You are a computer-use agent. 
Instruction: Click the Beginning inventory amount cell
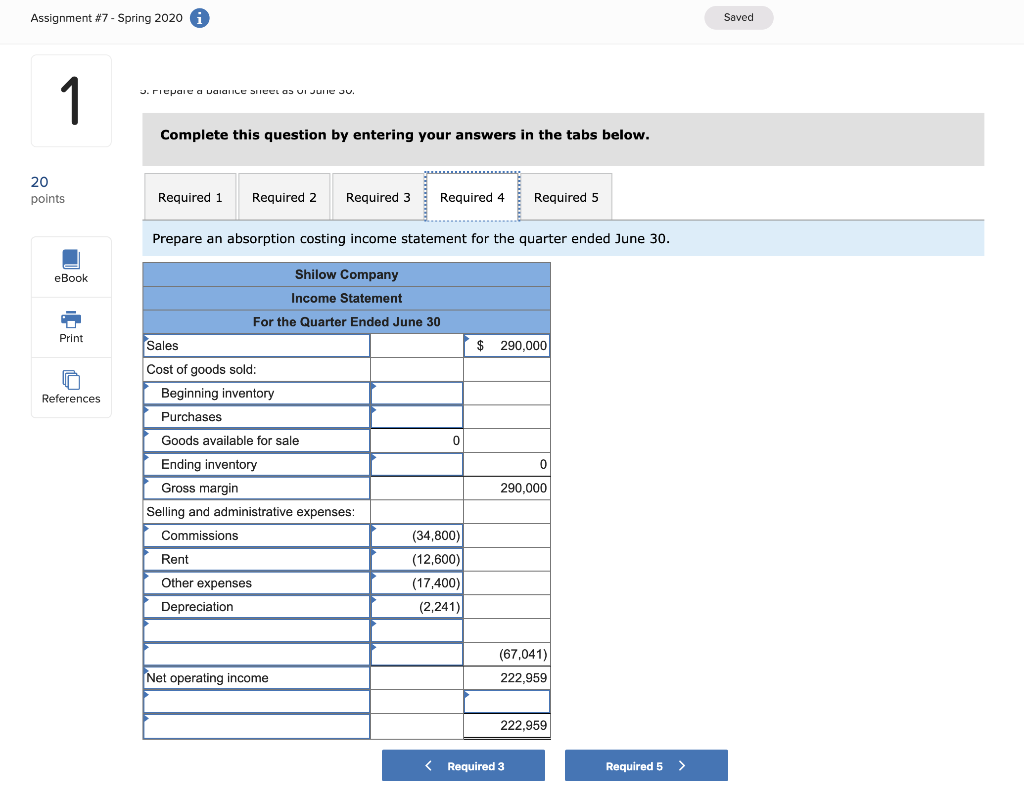(416, 393)
